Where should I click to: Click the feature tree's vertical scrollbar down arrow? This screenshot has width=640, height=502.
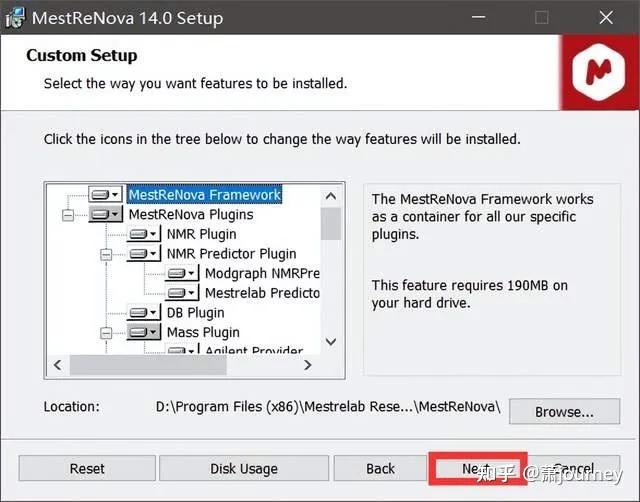331,343
